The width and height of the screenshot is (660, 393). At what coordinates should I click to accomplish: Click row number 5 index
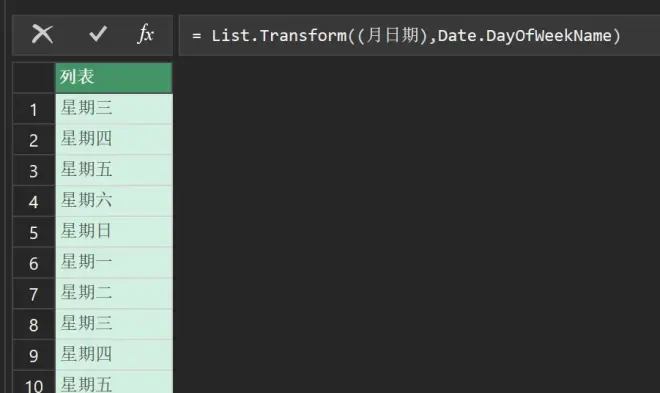pos(34,232)
